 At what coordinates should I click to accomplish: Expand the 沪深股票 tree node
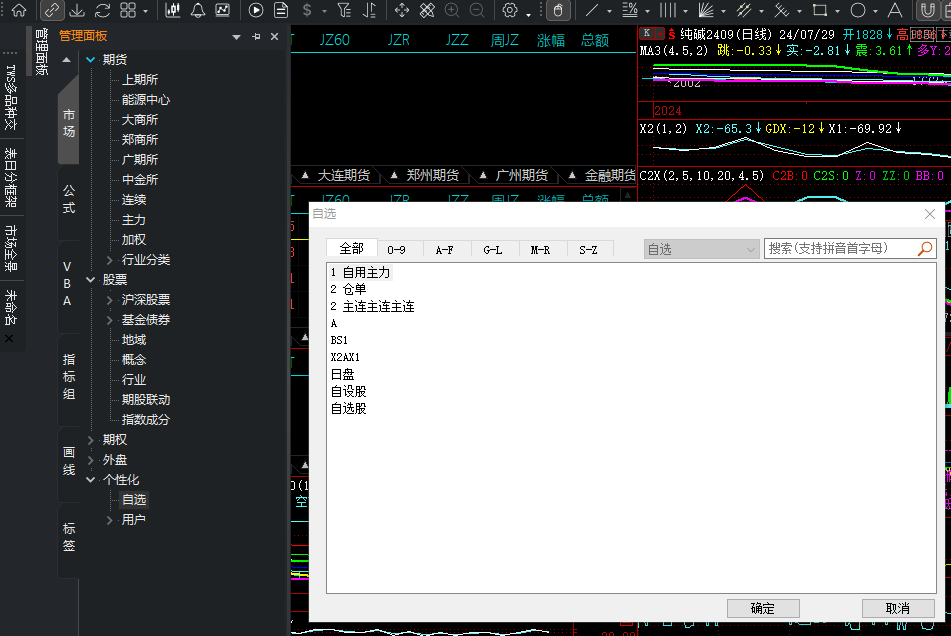[110, 300]
